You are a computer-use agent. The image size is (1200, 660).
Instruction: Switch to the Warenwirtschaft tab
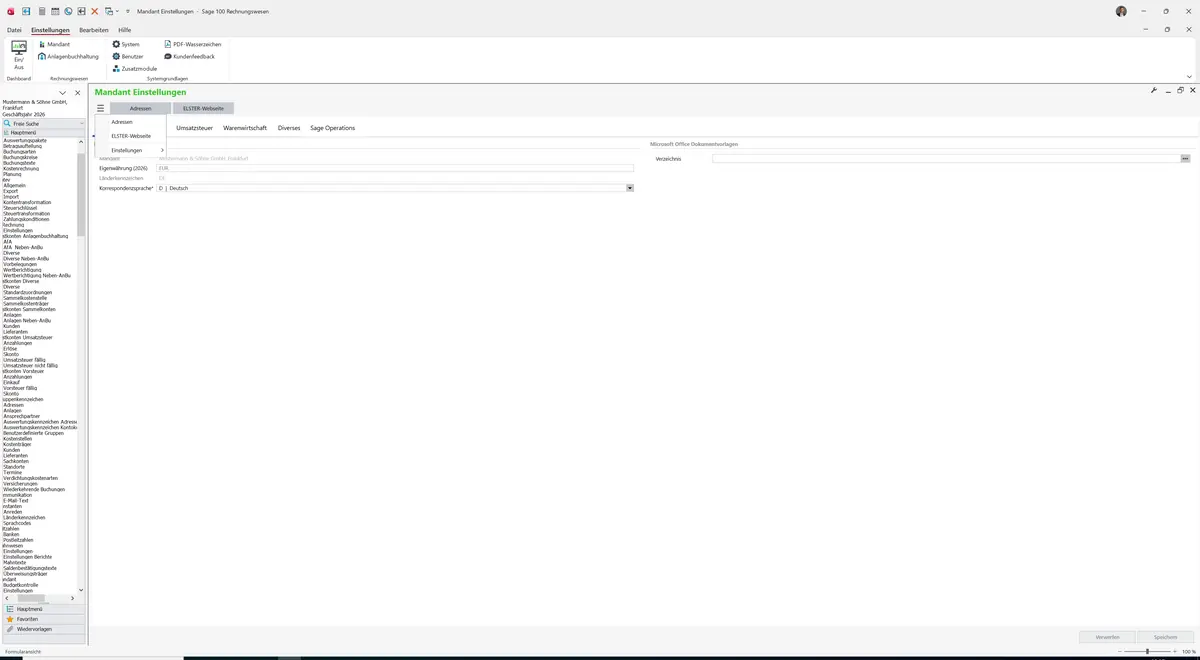click(x=245, y=128)
